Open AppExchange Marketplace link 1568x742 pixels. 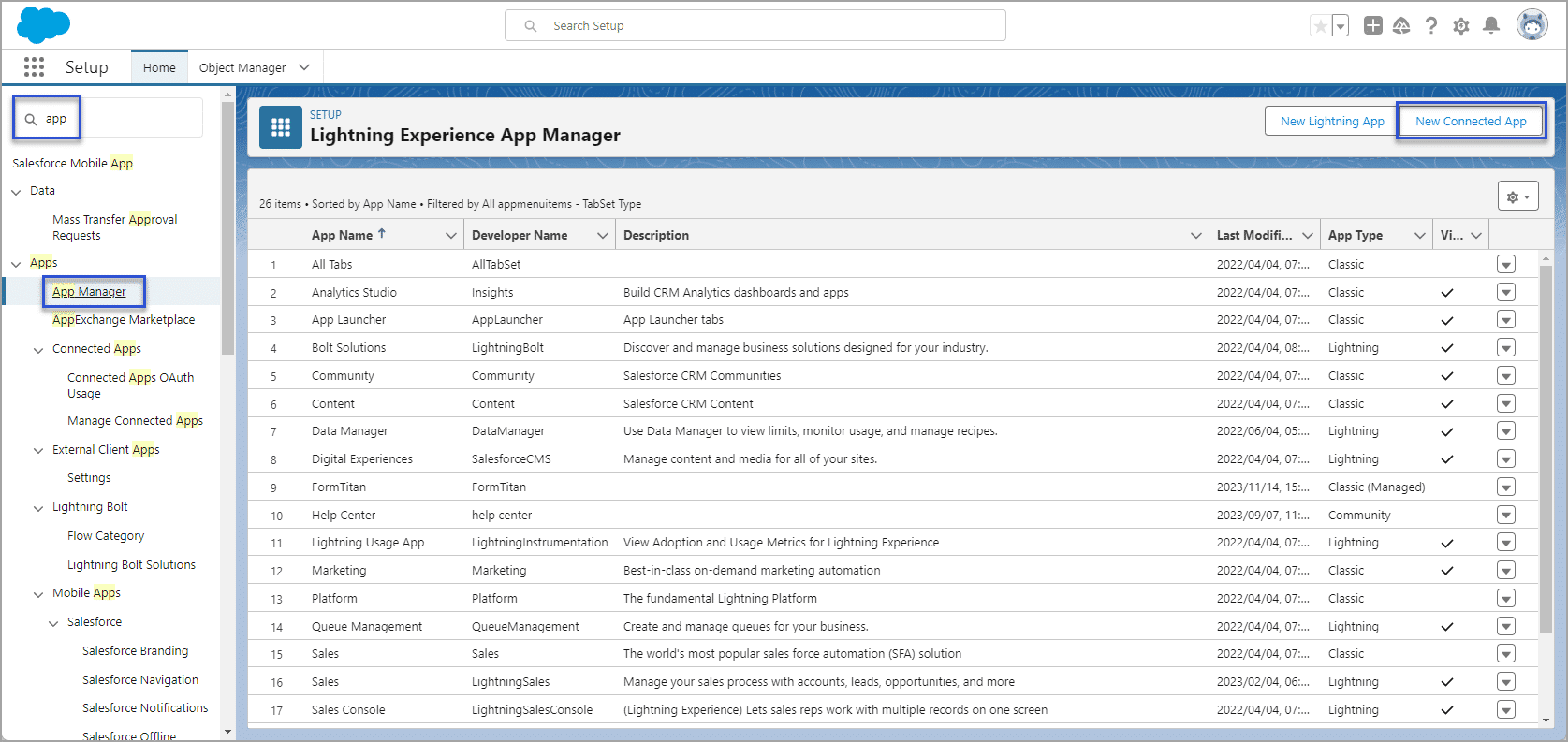pos(124,319)
